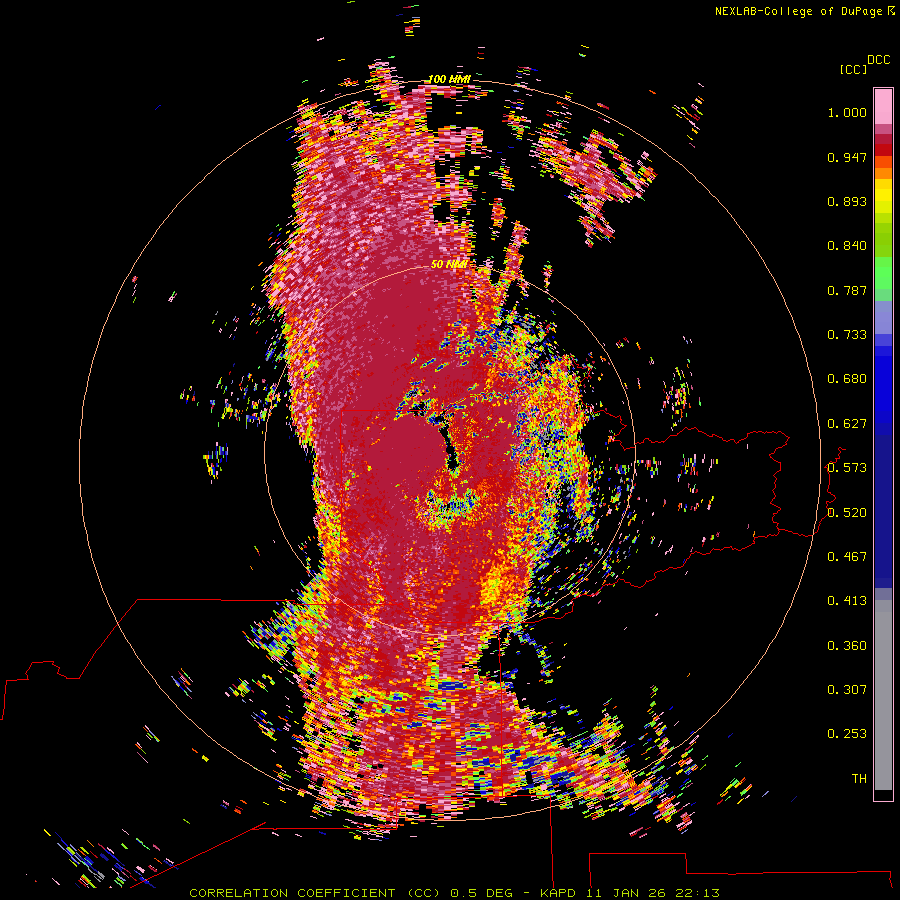Screen dimensions: 900x900
Task: Select the 0.467 legend value
Action: click(x=847, y=557)
